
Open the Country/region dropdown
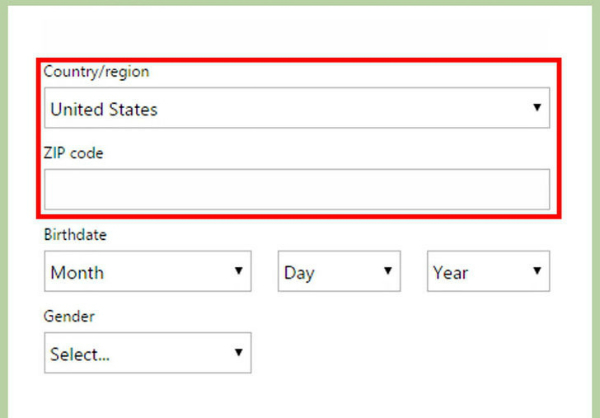297,108
